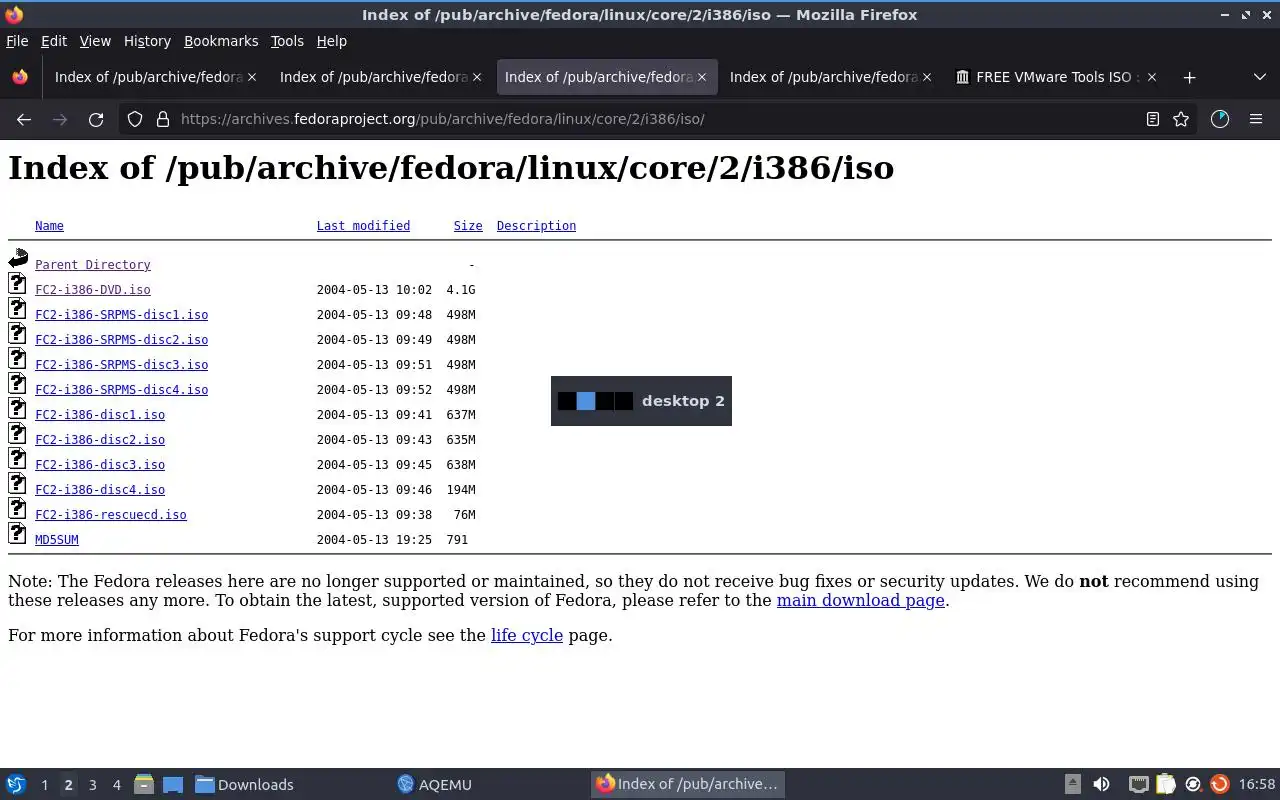
Task: Switch to workspace 4 in the pager
Action: [x=116, y=785]
